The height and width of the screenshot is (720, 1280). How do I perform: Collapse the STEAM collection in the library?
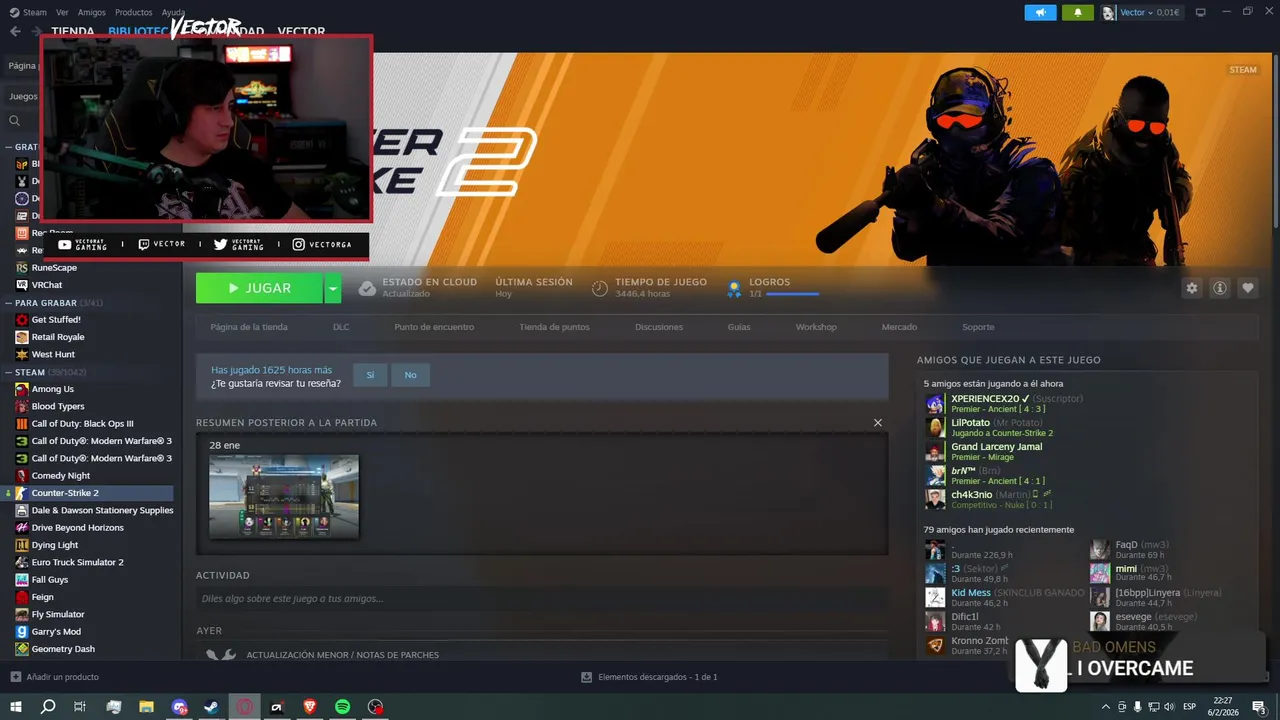tap(8, 372)
